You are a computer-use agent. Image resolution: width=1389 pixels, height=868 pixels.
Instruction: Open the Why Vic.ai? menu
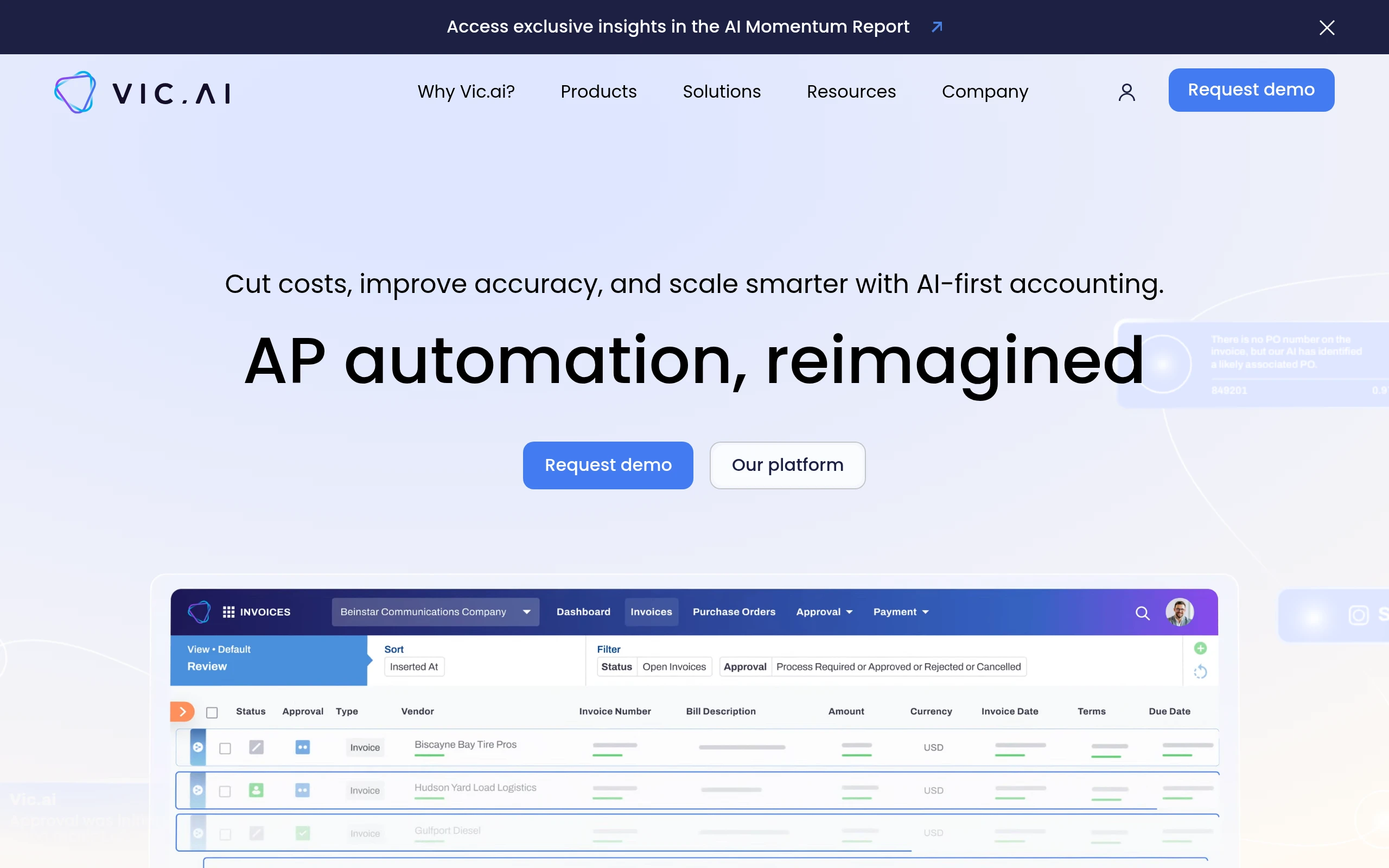click(466, 92)
